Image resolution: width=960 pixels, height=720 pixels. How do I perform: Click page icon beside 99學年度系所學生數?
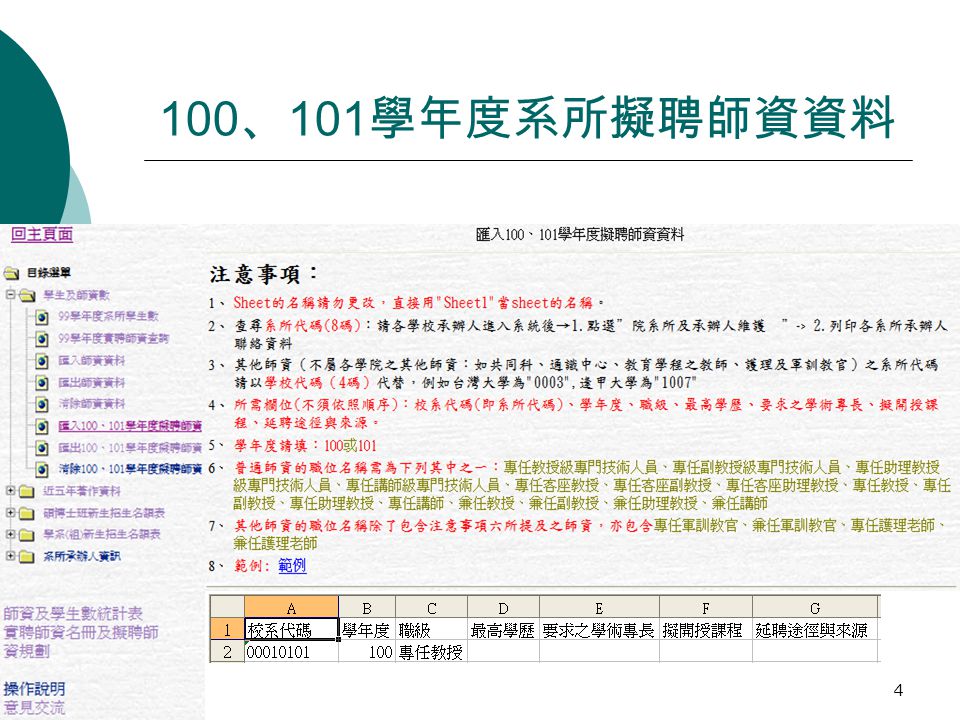(x=41, y=317)
